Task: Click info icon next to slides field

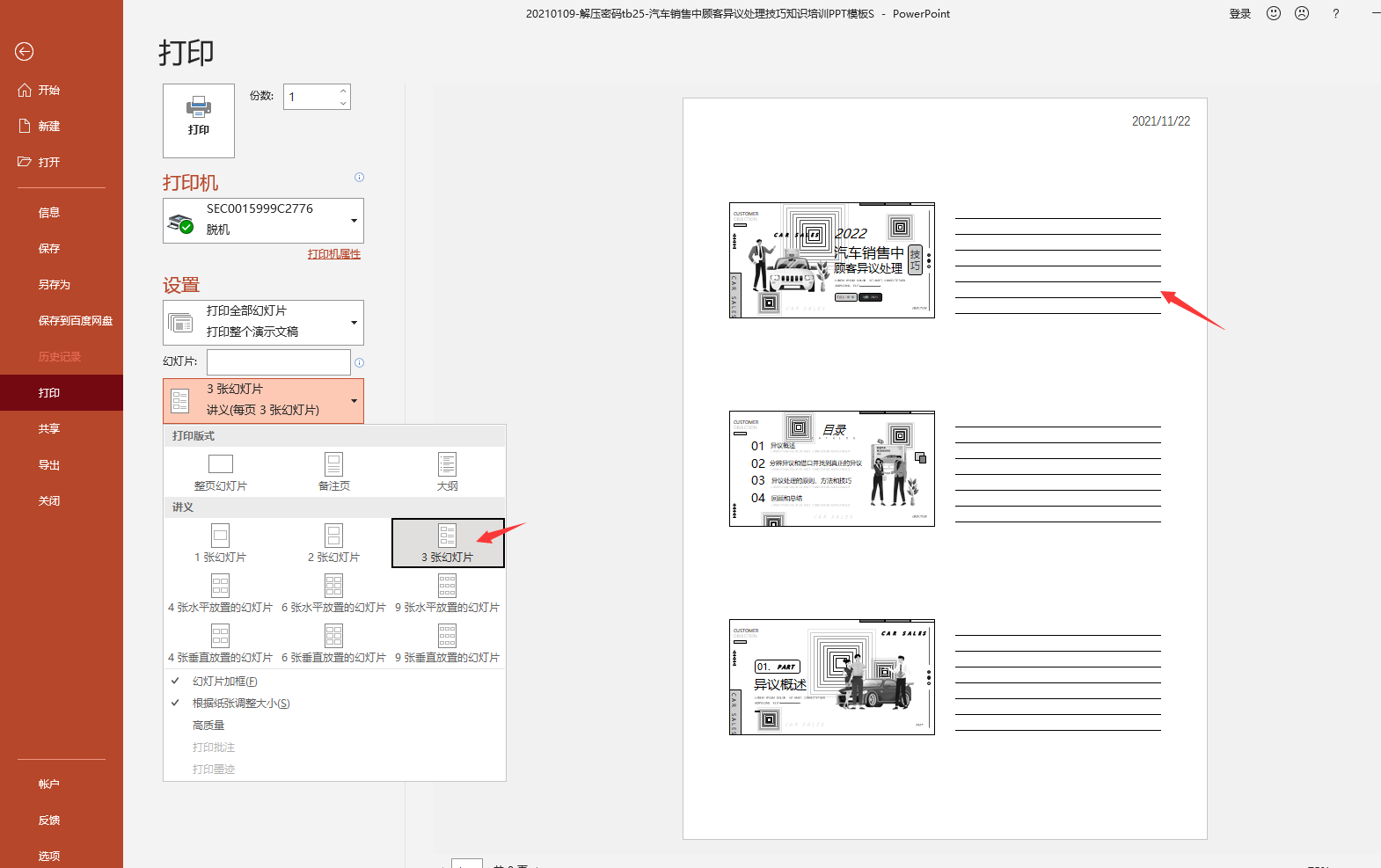Action: 359,362
